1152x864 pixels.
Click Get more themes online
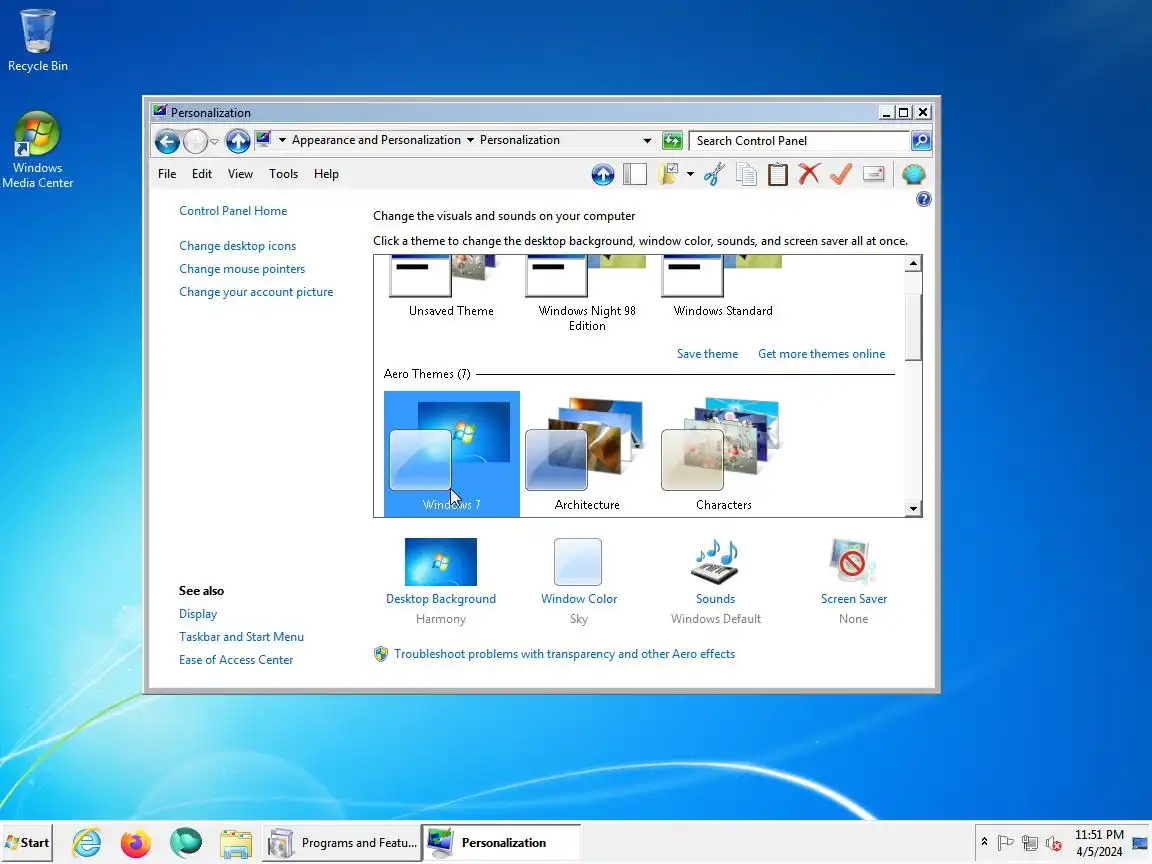(821, 354)
